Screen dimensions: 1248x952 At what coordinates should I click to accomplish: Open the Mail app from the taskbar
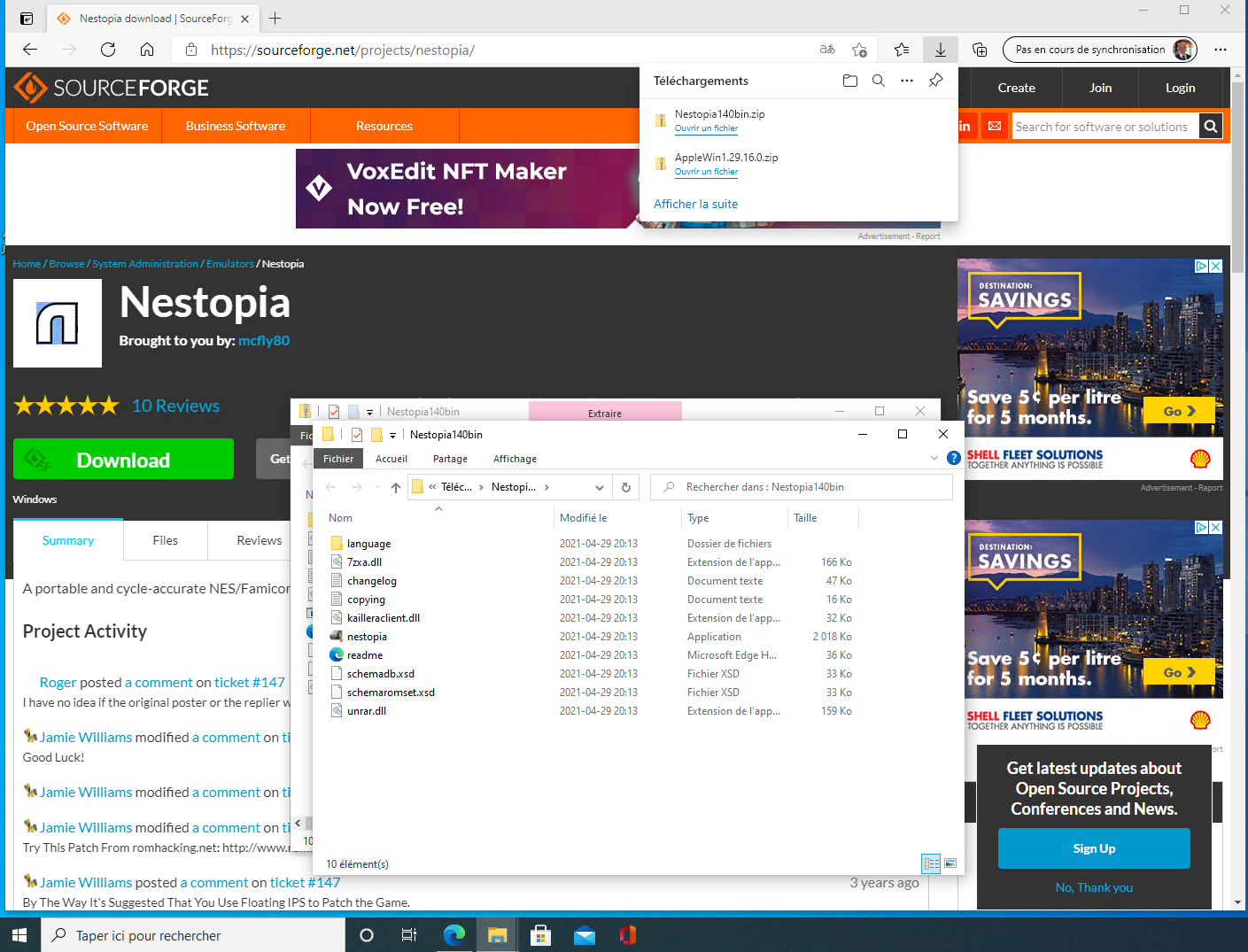pos(585,935)
